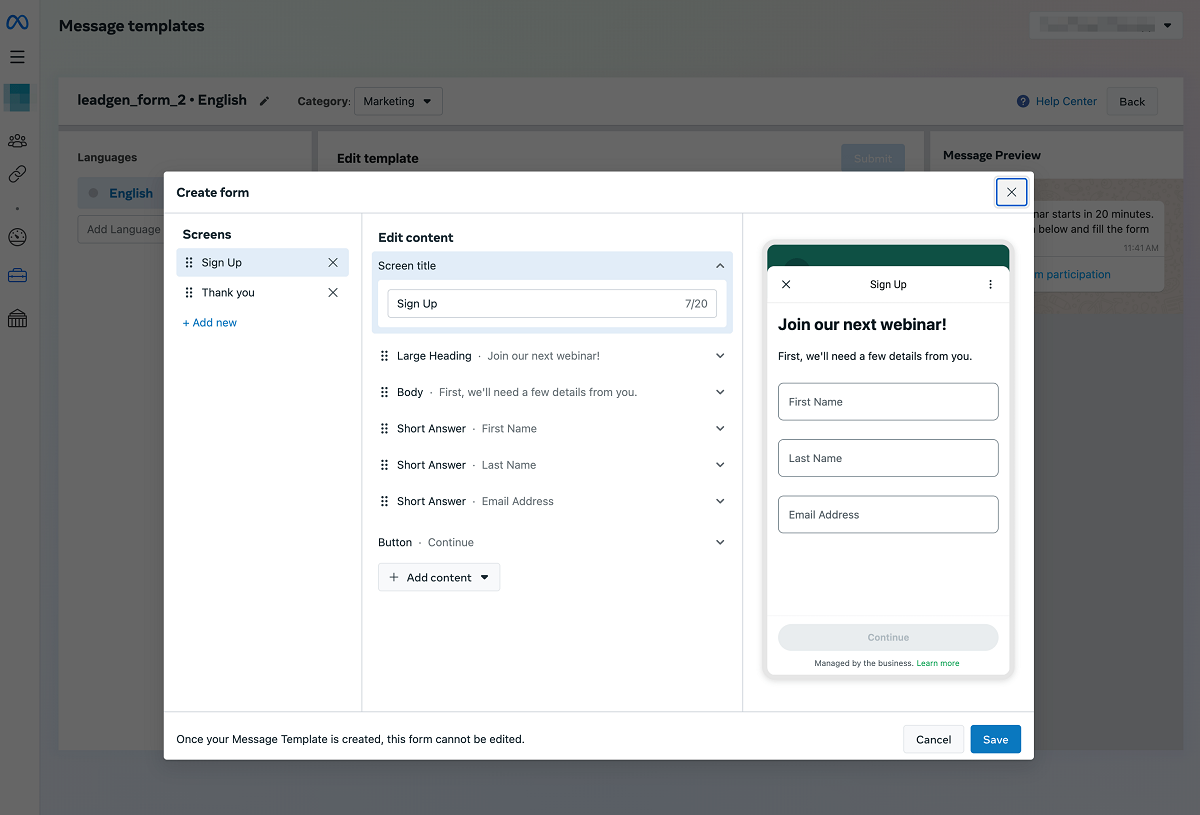Viewport: 1200px width, 815px height.
Task: Click the drag handle beside the Body row
Action: (384, 393)
